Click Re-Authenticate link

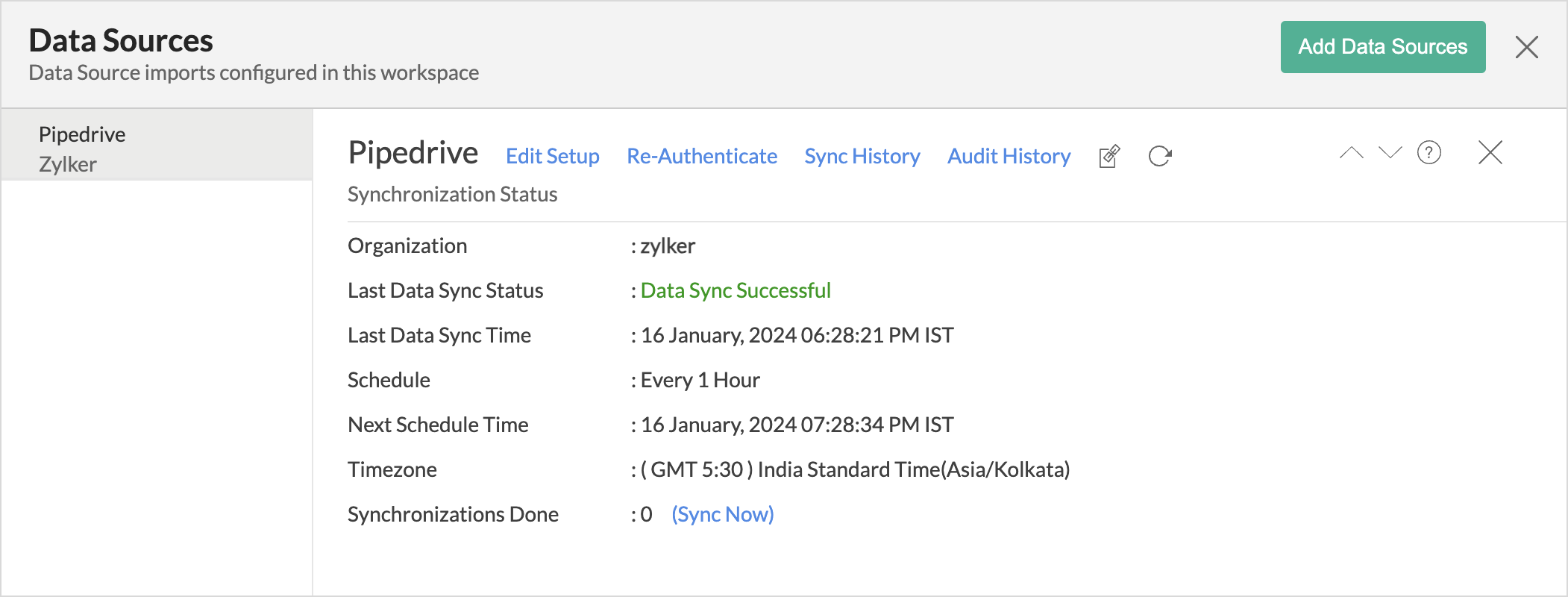click(702, 156)
